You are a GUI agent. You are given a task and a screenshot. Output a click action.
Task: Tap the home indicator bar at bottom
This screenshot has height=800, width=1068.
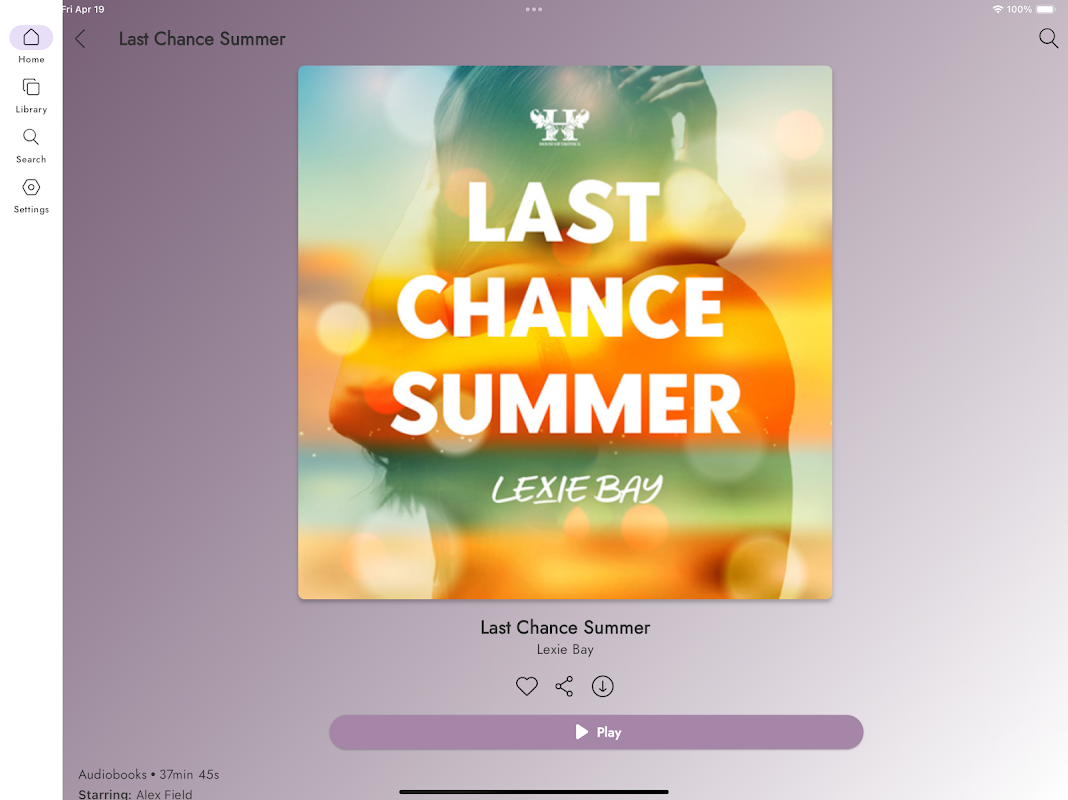pos(534,792)
